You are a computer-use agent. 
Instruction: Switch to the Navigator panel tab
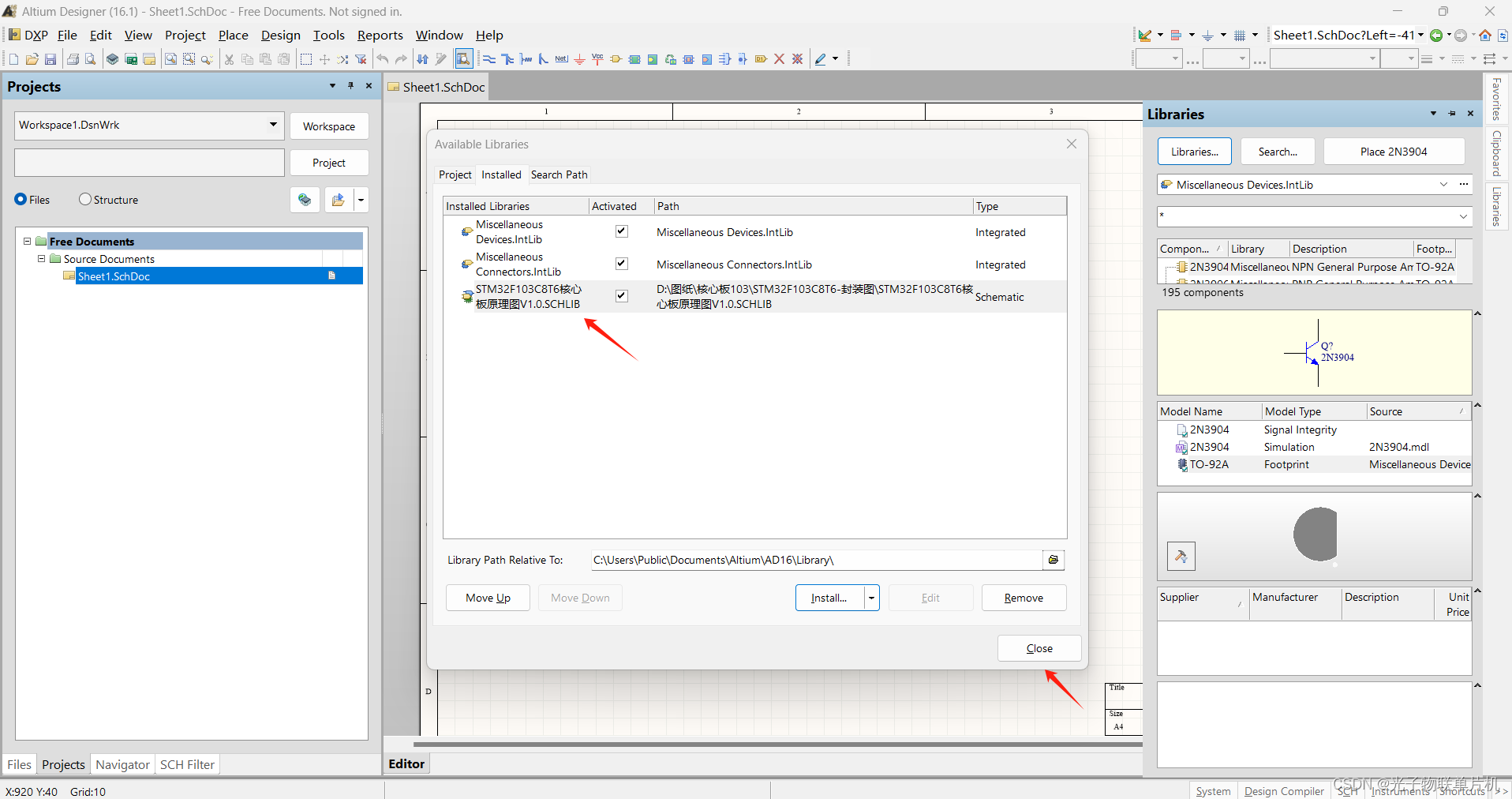coord(122,764)
